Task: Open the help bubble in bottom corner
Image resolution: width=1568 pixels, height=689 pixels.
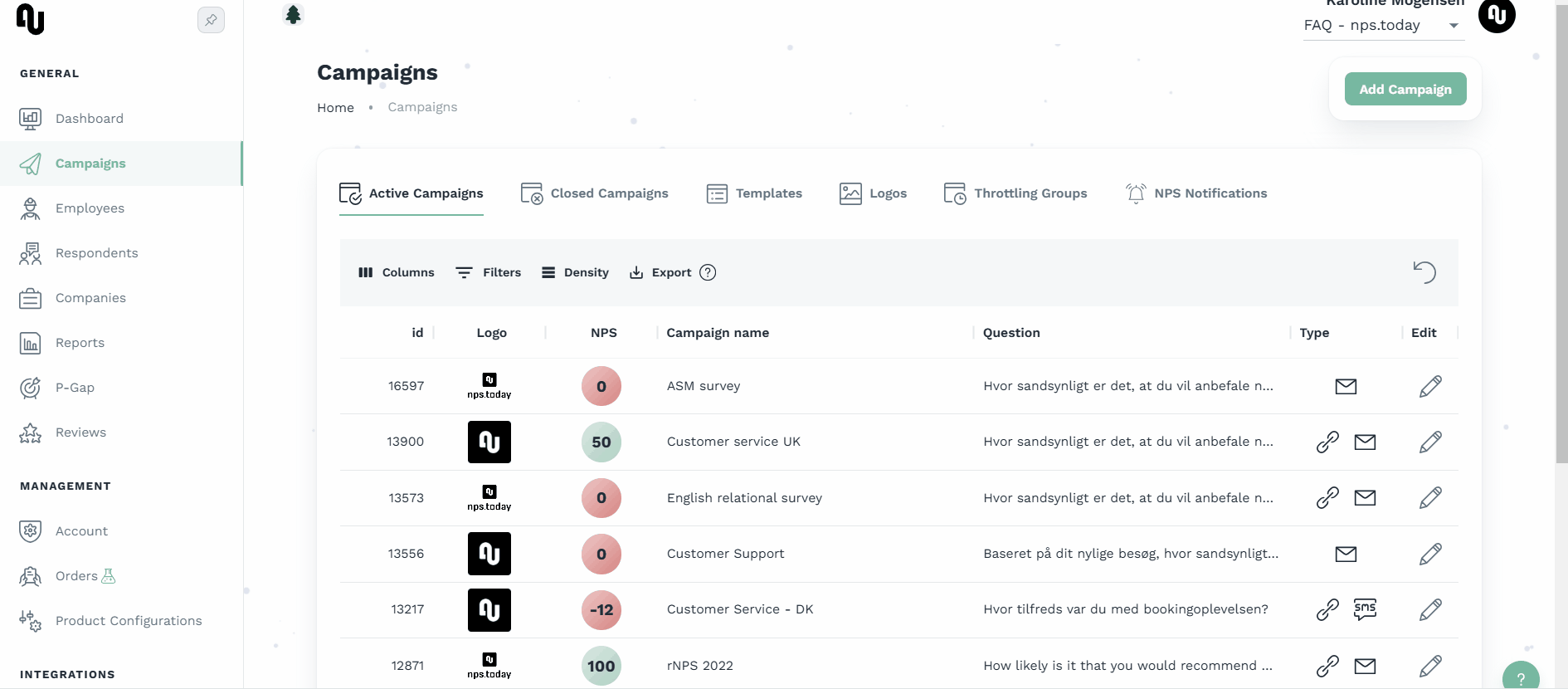Action: (x=1520, y=677)
